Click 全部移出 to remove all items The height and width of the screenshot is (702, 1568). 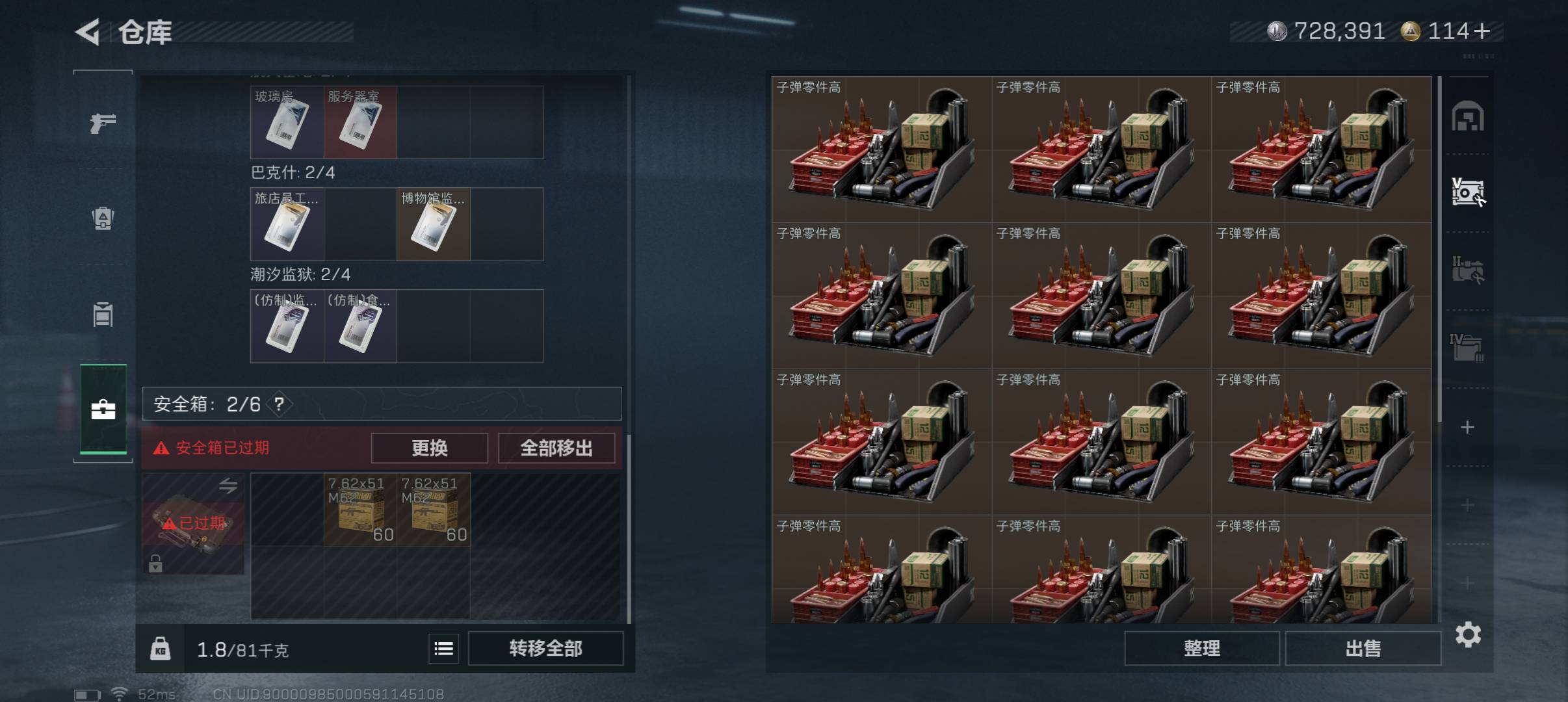pyautogui.click(x=556, y=448)
